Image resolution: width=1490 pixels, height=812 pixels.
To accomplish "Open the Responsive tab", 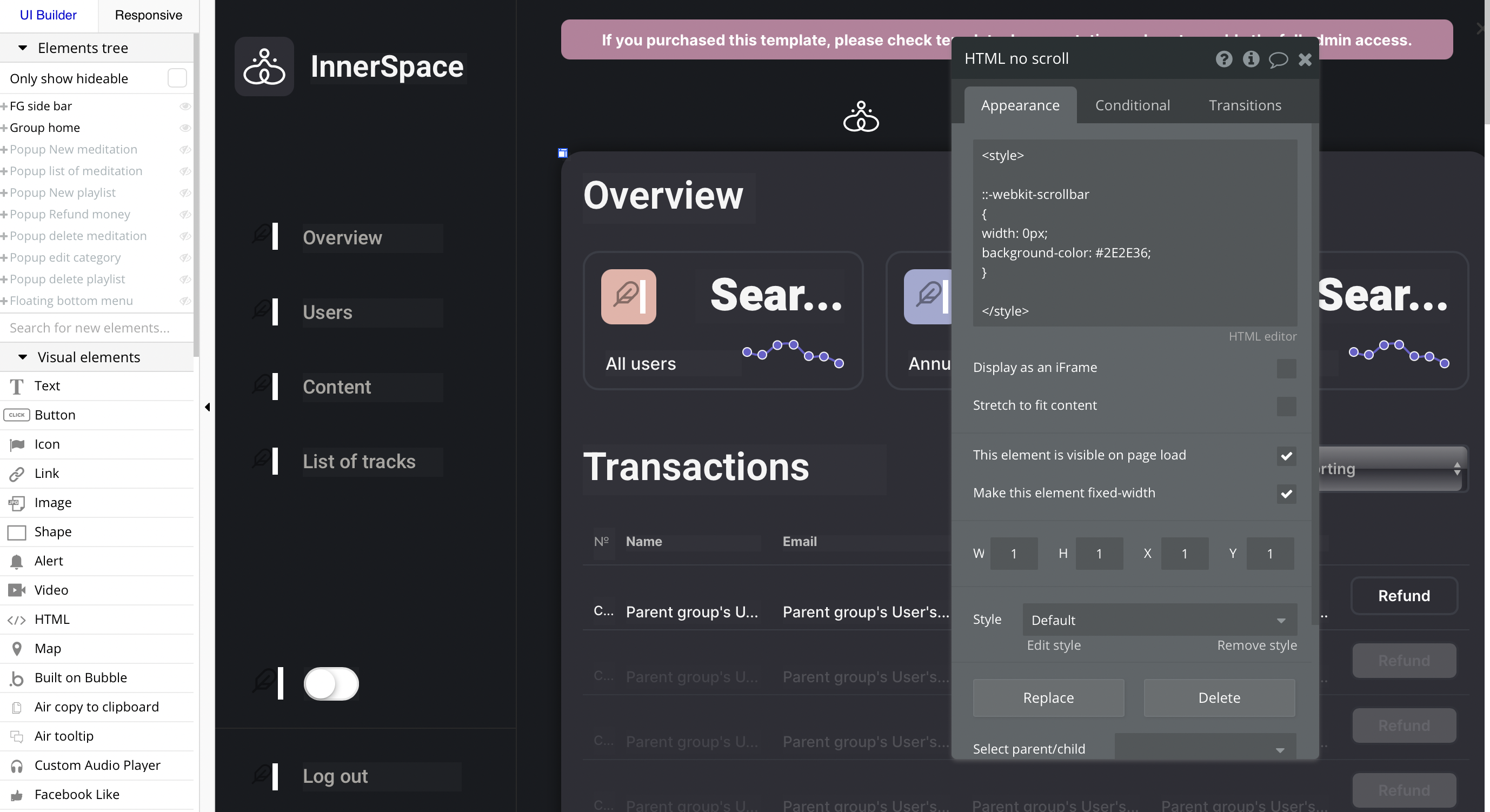I will pyautogui.click(x=148, y=15).
